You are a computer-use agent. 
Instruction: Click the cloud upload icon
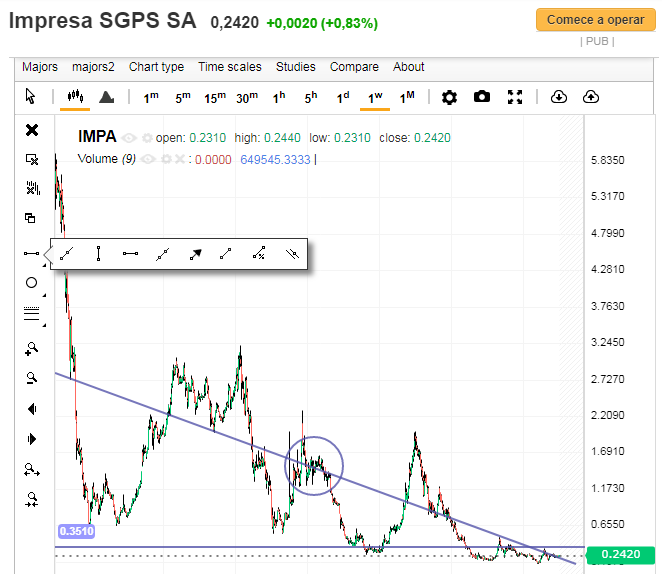(x=591, y=97)
